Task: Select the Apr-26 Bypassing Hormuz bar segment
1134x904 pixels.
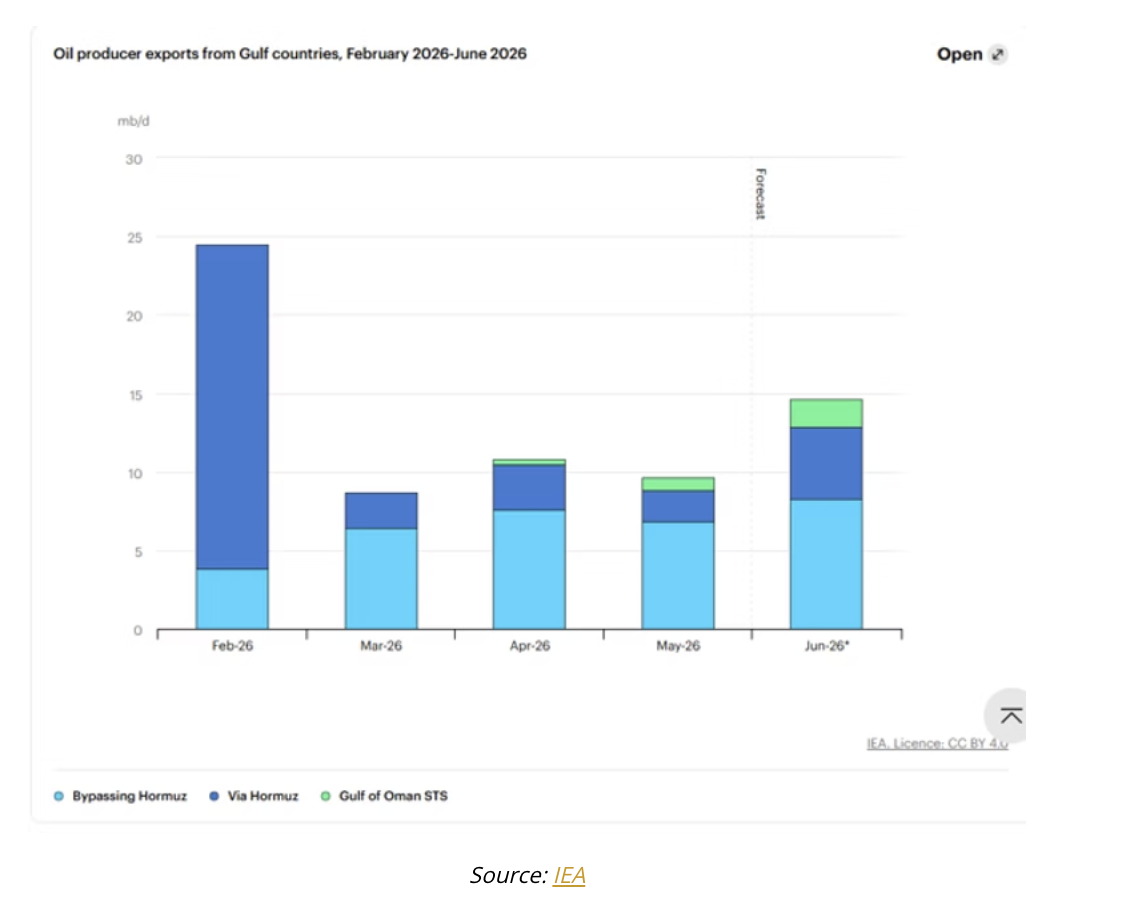Action: click(x=529, y=570)
